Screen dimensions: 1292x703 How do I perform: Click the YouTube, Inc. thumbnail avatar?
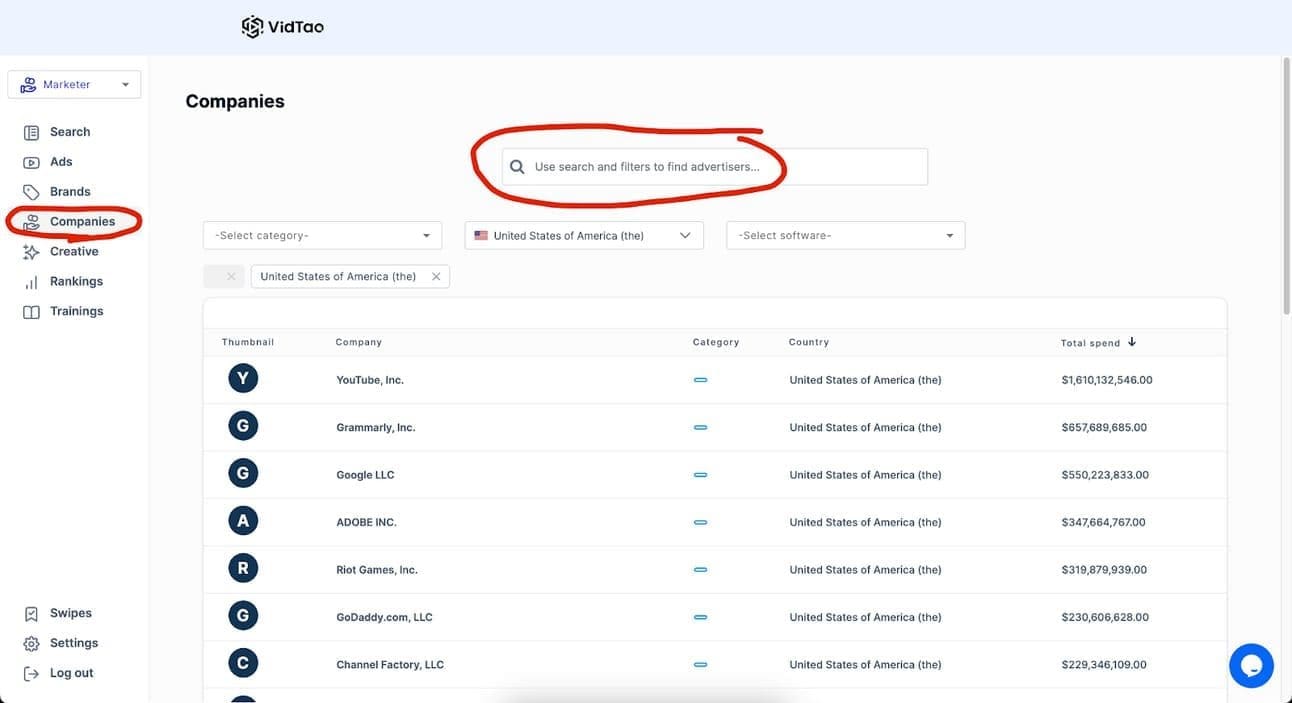[243, 378]
